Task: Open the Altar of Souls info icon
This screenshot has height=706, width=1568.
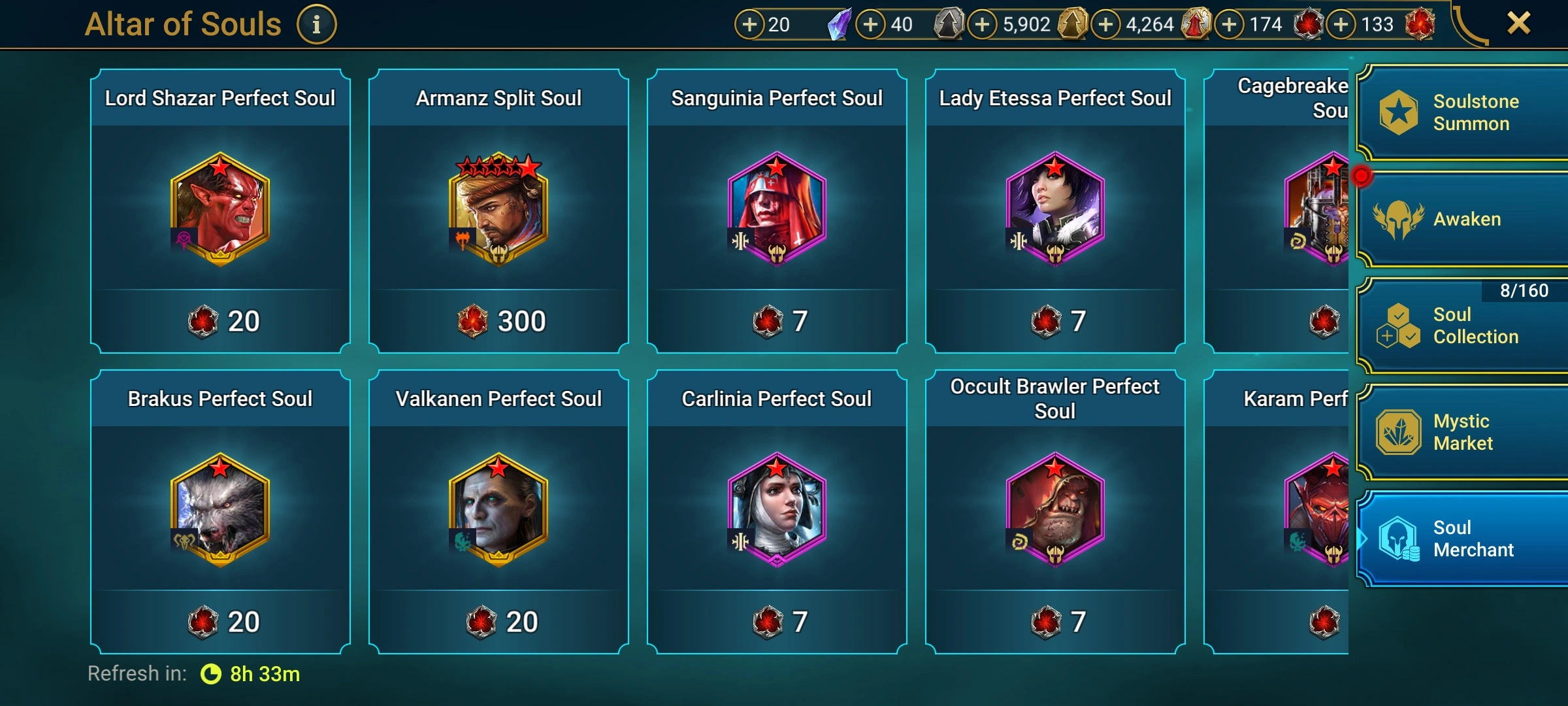Action: [316, 24]
